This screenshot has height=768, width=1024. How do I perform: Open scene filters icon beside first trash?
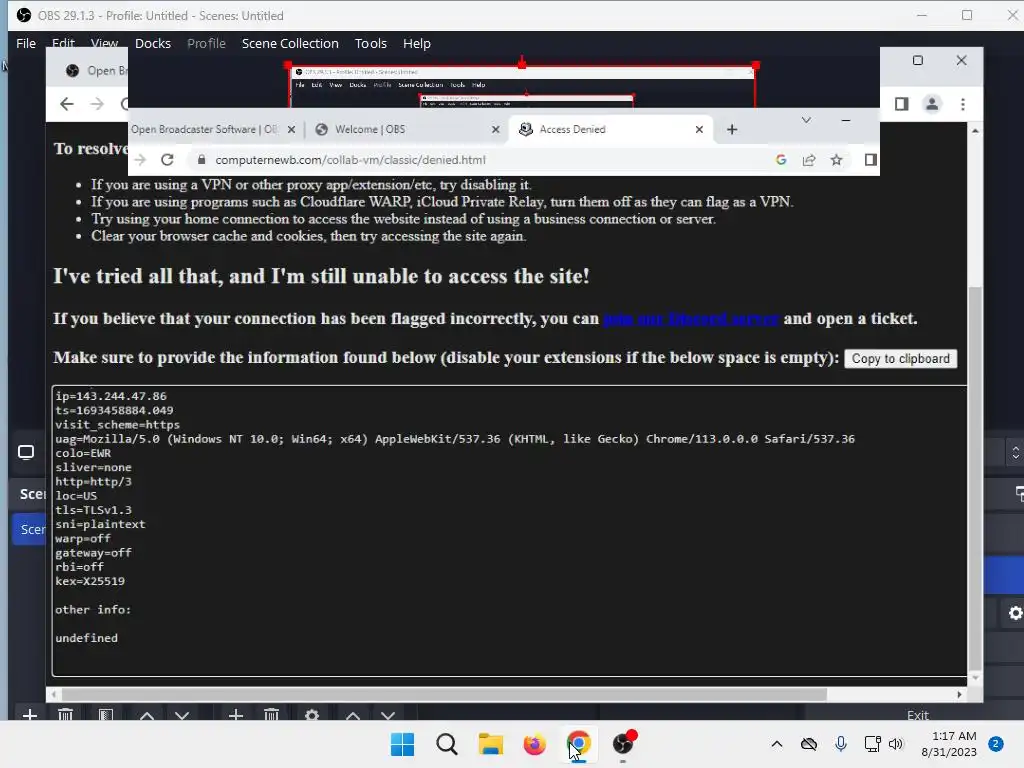[106, 715]
